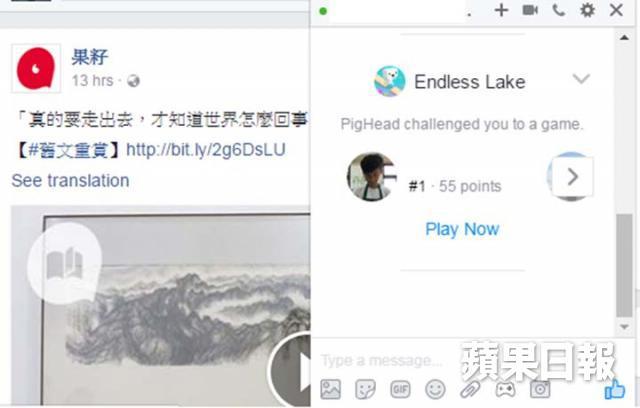Click Play Now for Endless Lake

coord(462,229)
